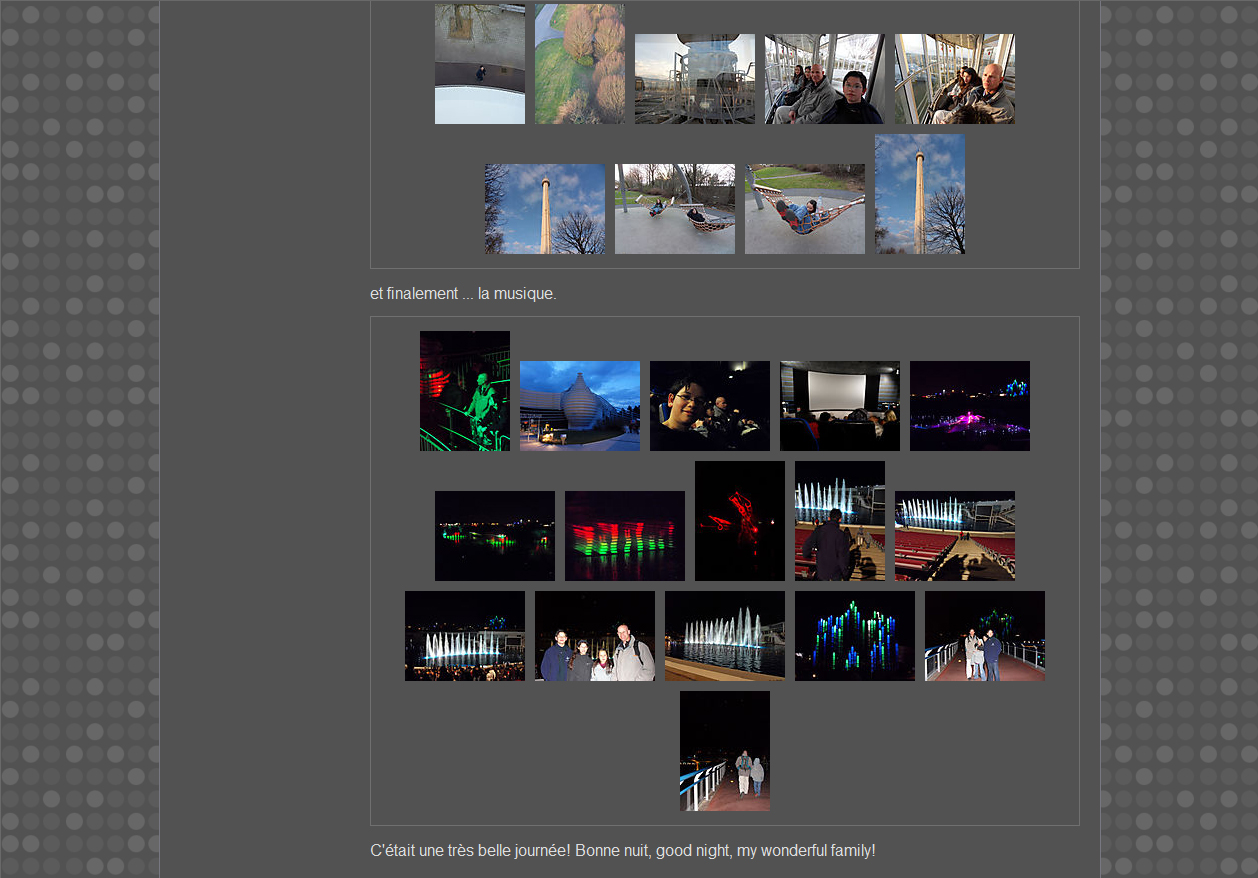Open the fountain photo with empty red seats
The height and width of the screenshot is (878, 1258).
point(954,536)
